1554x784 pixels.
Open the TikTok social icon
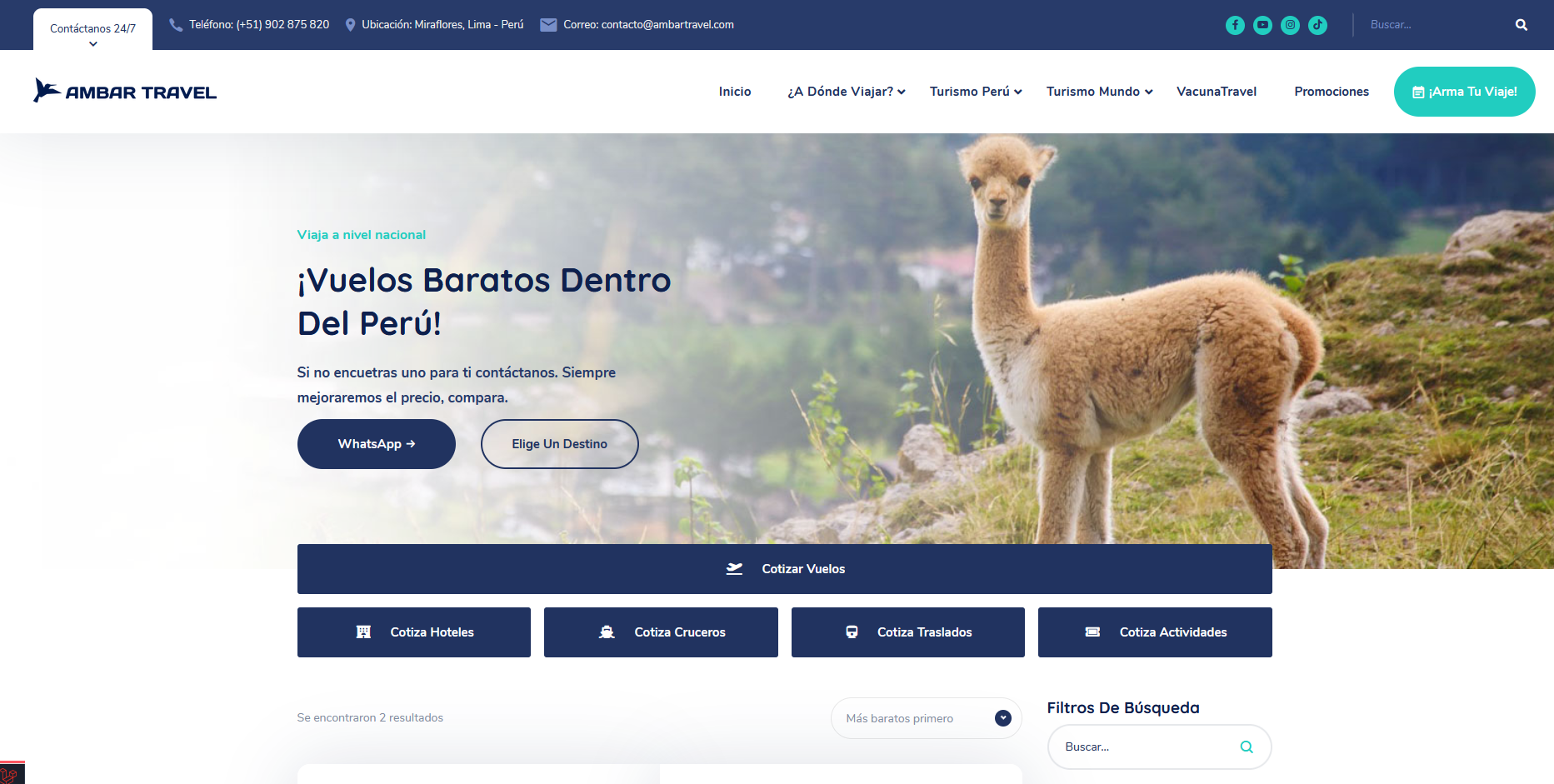tap(1317, 25)
